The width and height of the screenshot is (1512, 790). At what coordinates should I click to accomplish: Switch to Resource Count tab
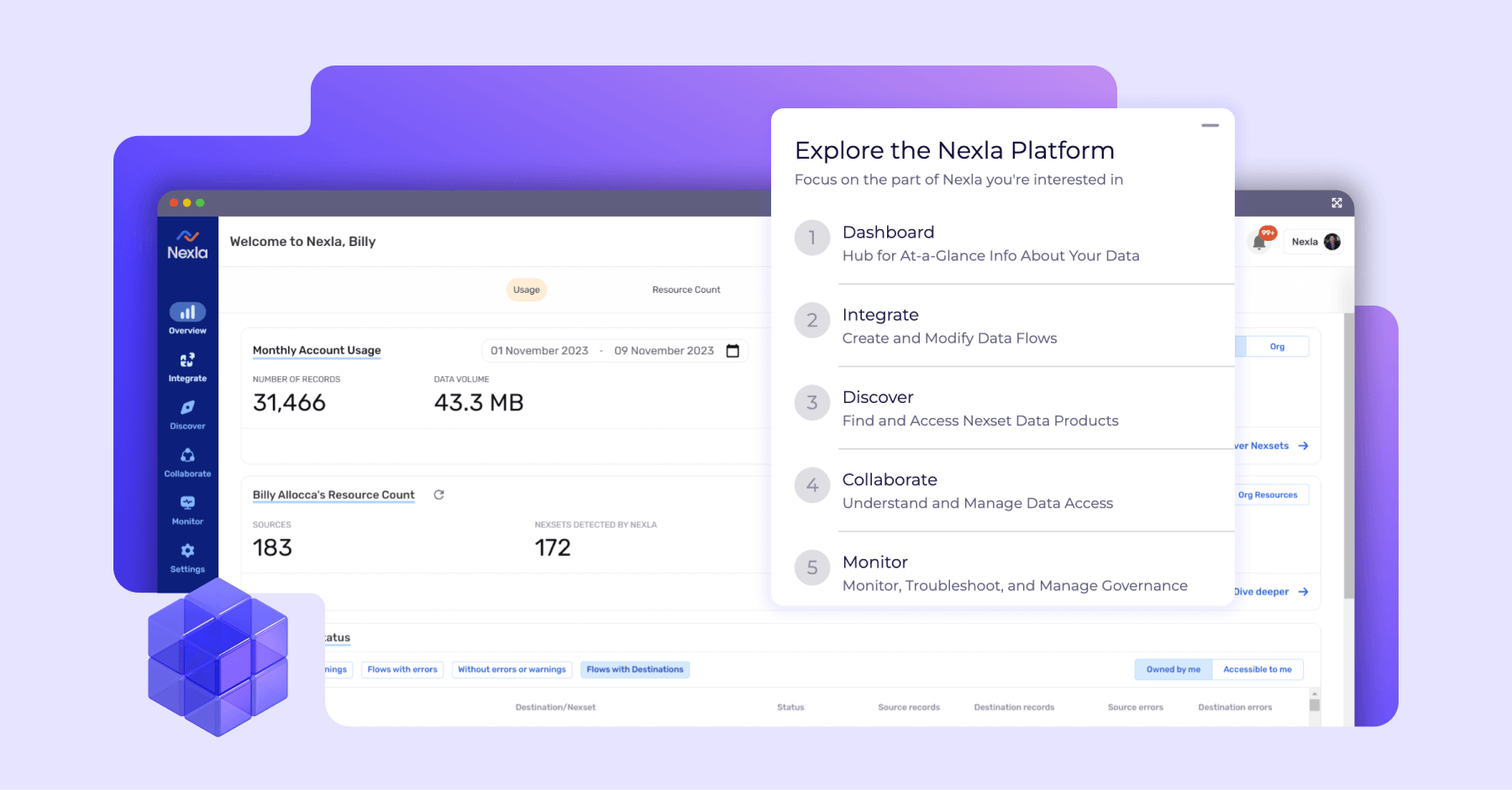pos(685,290)
